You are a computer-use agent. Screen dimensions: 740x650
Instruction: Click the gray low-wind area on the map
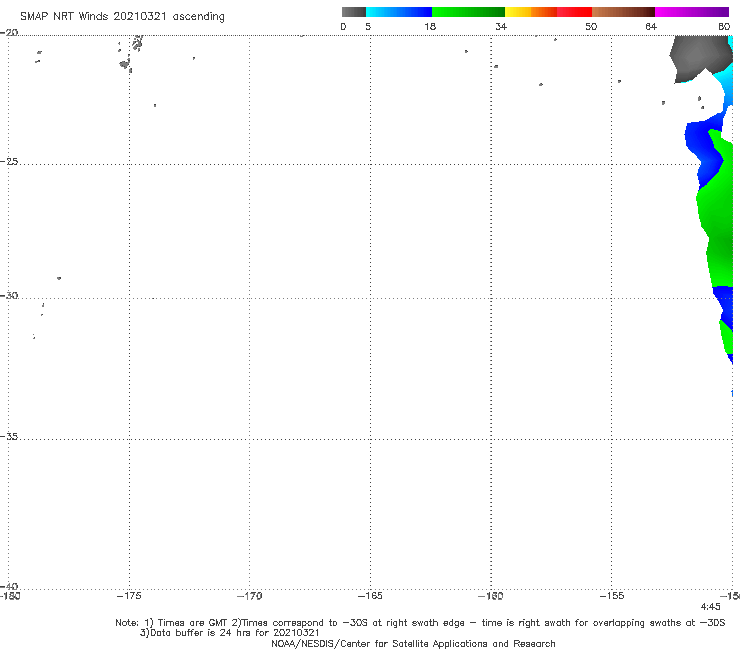698,57
